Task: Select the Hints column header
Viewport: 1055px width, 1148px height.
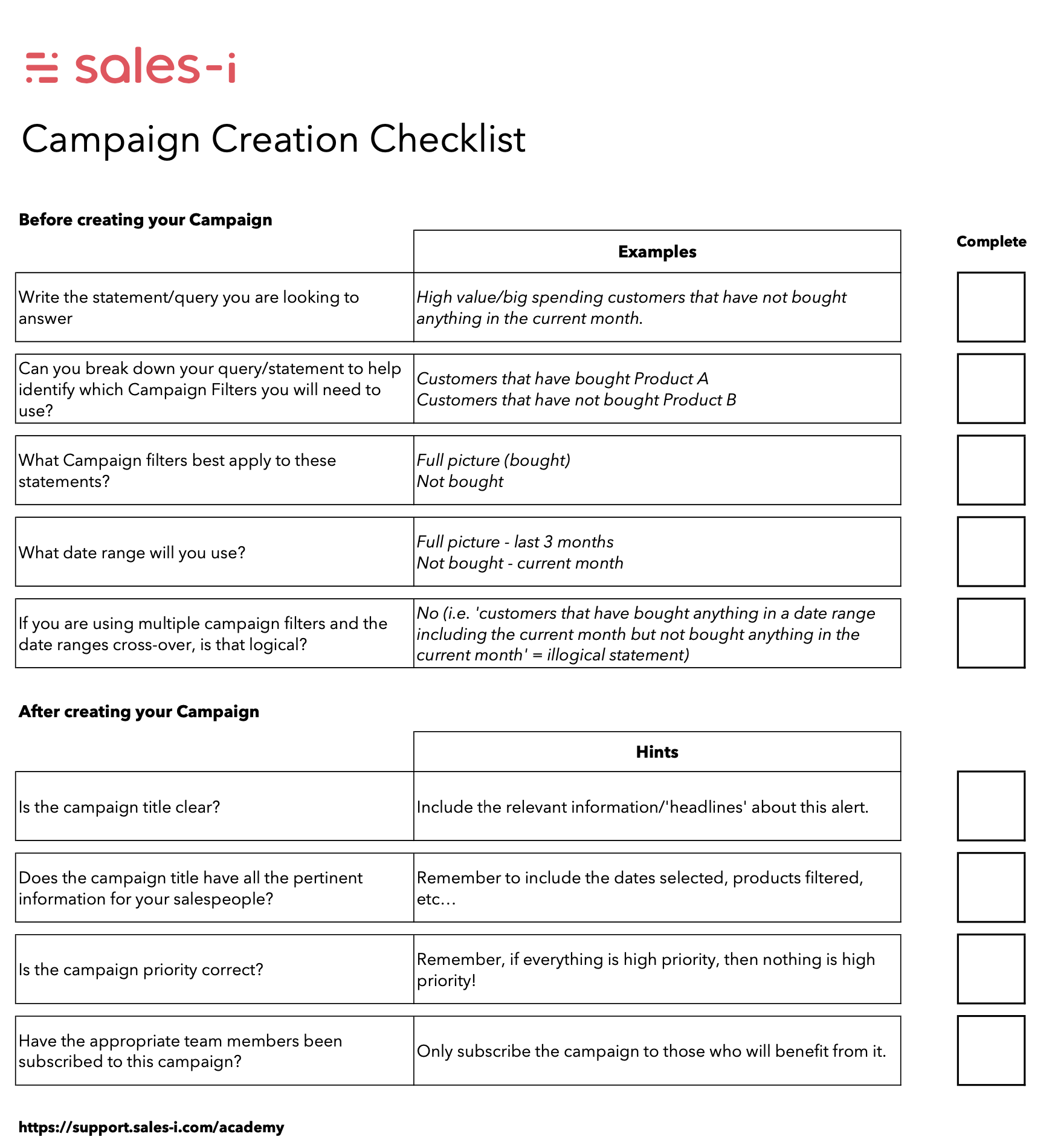Action: click(x=657, y=752)
